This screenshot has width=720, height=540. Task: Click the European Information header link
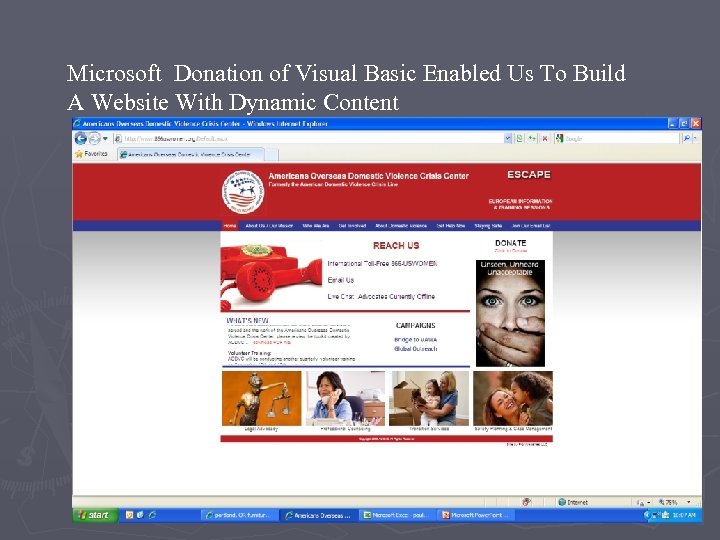point(520,204)
